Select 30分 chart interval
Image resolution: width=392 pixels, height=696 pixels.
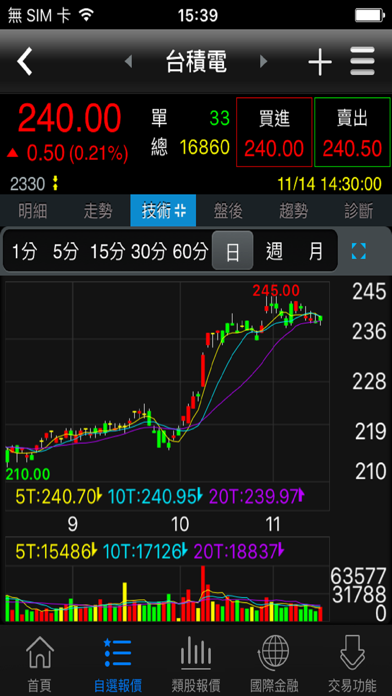tap(148, 251)
